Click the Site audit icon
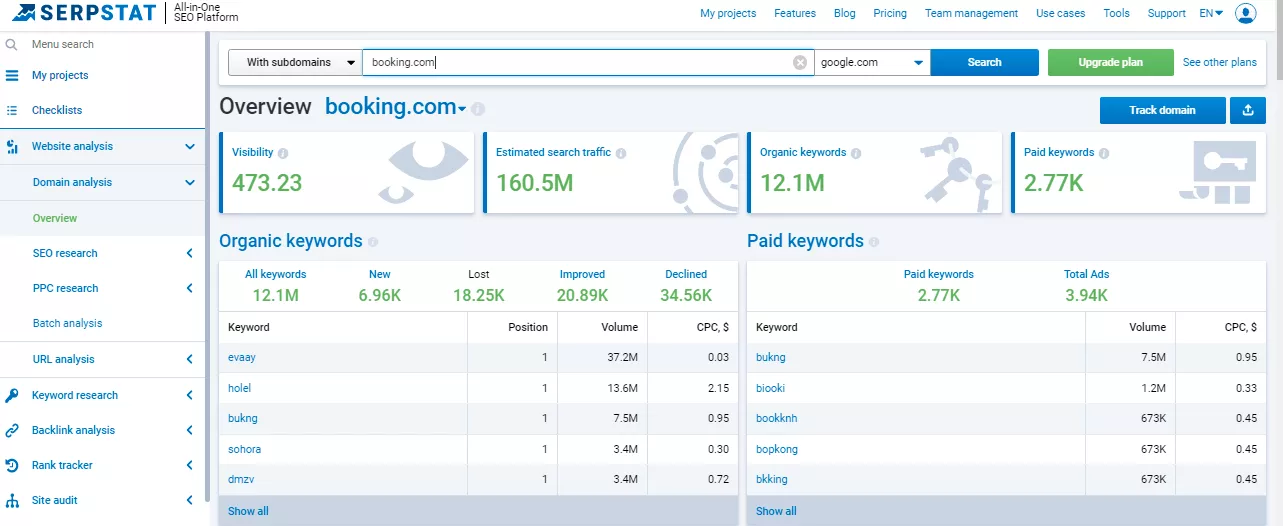 click(12, 500)
